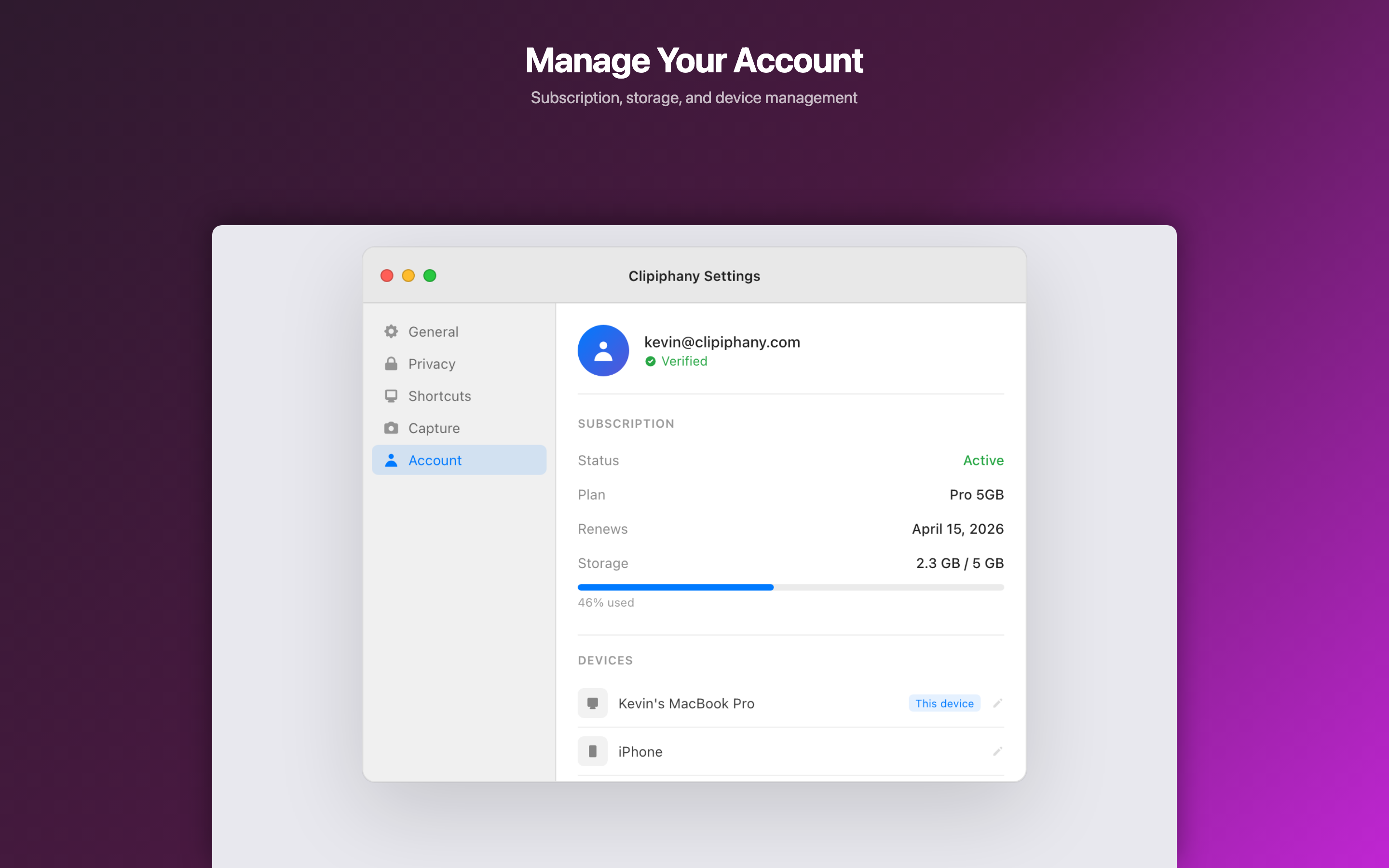Edit Kevin's MacBook Pro name with pencil

point(997,703)
